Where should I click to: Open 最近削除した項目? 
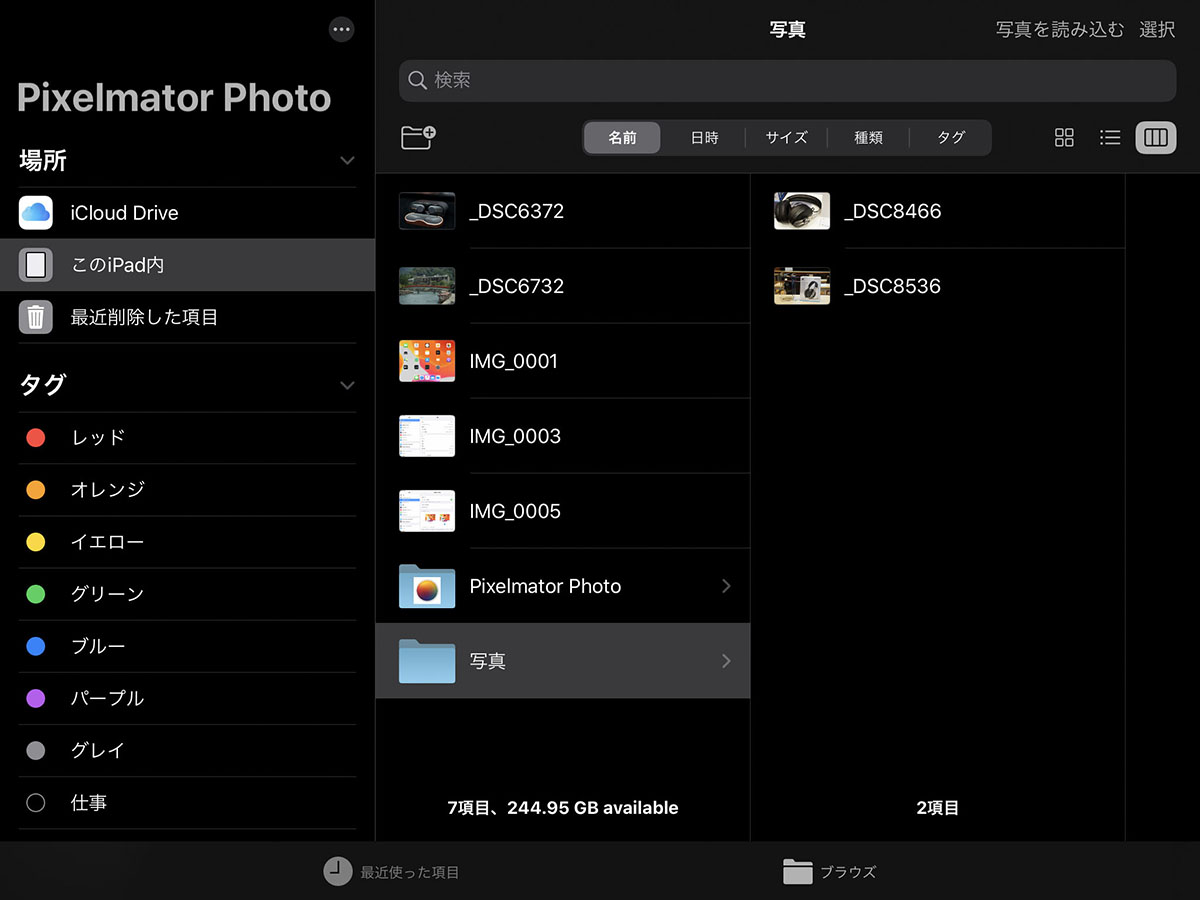click(187, 317)
